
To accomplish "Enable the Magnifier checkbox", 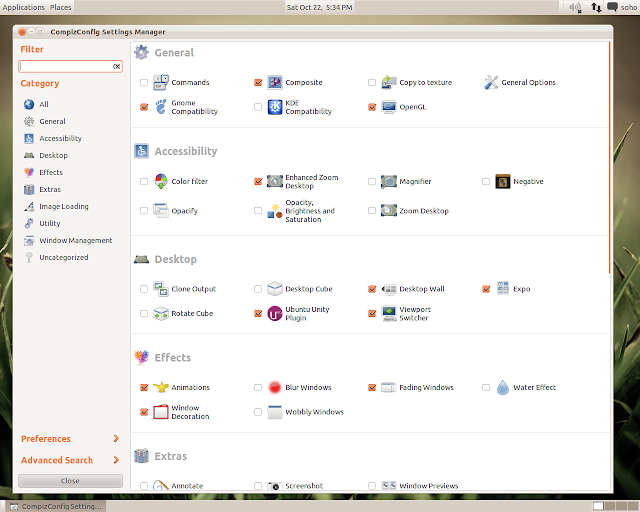I will [372, 181].
